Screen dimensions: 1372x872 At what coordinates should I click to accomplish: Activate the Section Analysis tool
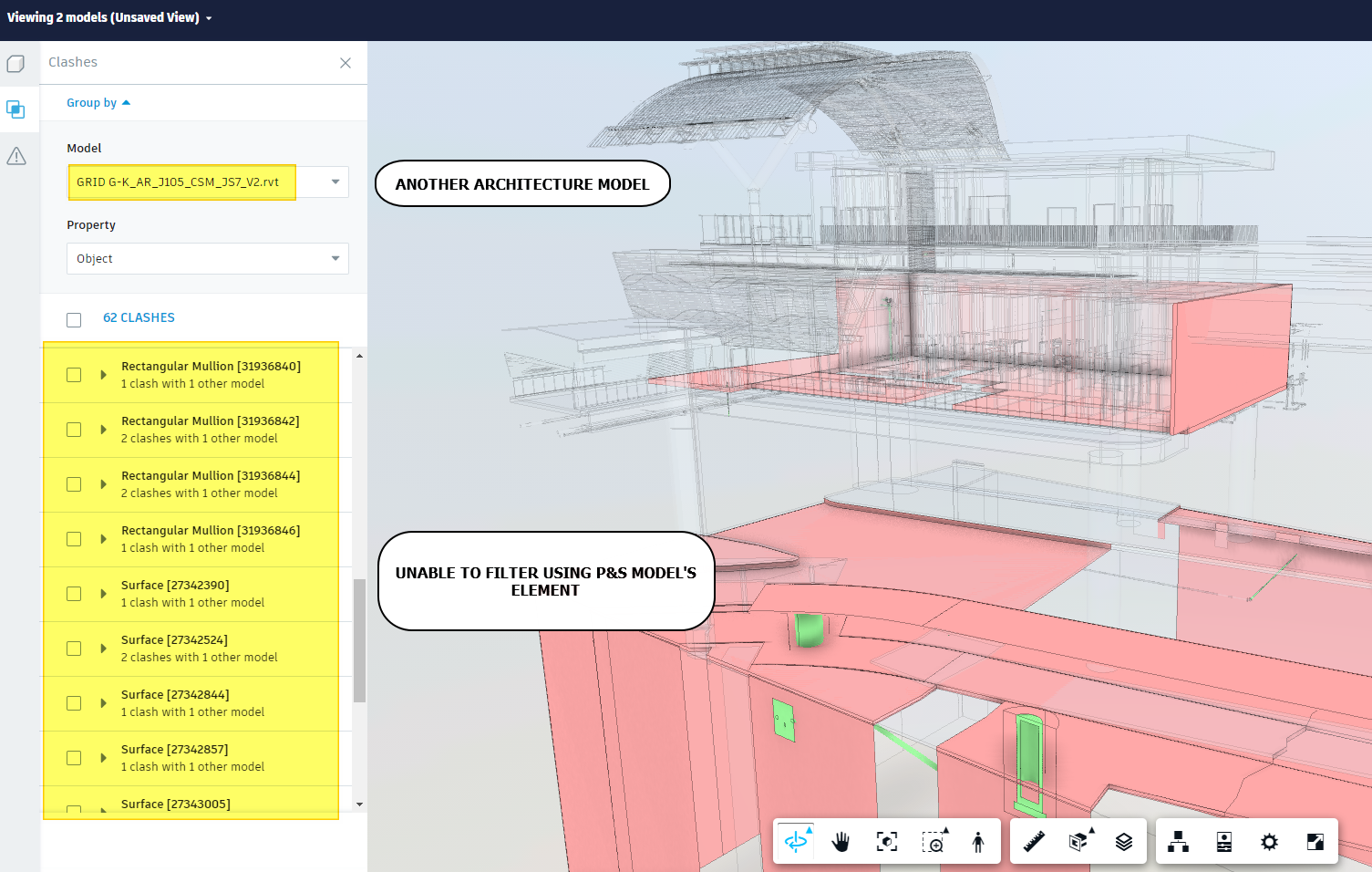[x=1079, y=841]
